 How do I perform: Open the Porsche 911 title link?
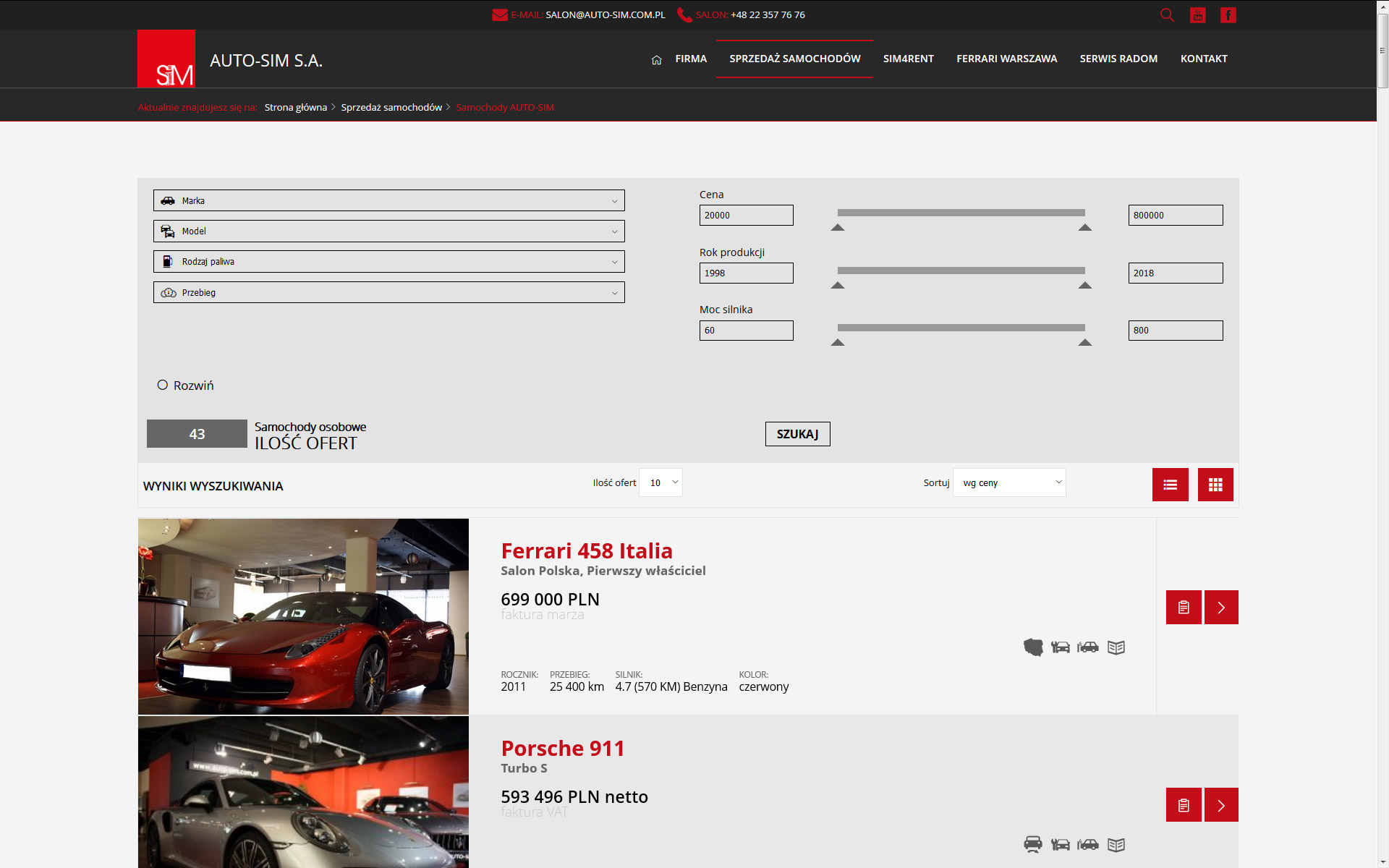563,748
